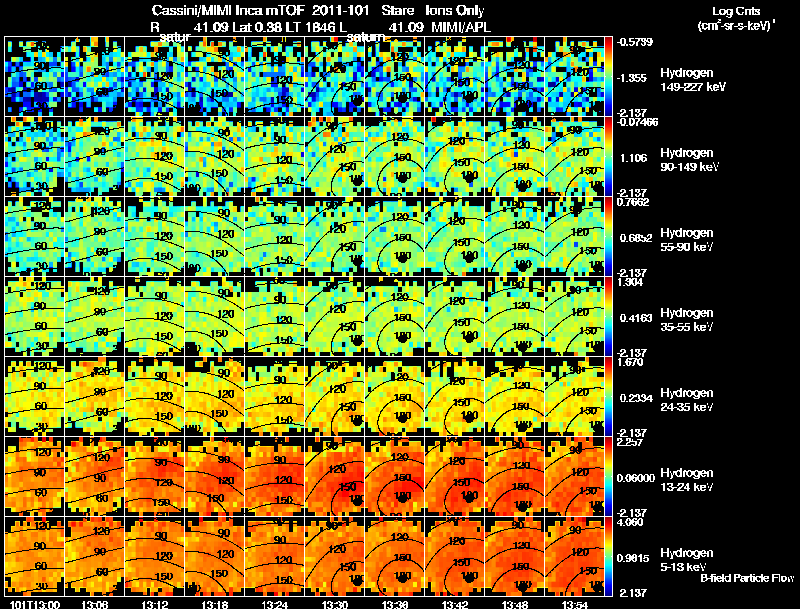
Task: Click the color bar for Hydrogen 13-24 keV
Action: click(x=608, y=476)
